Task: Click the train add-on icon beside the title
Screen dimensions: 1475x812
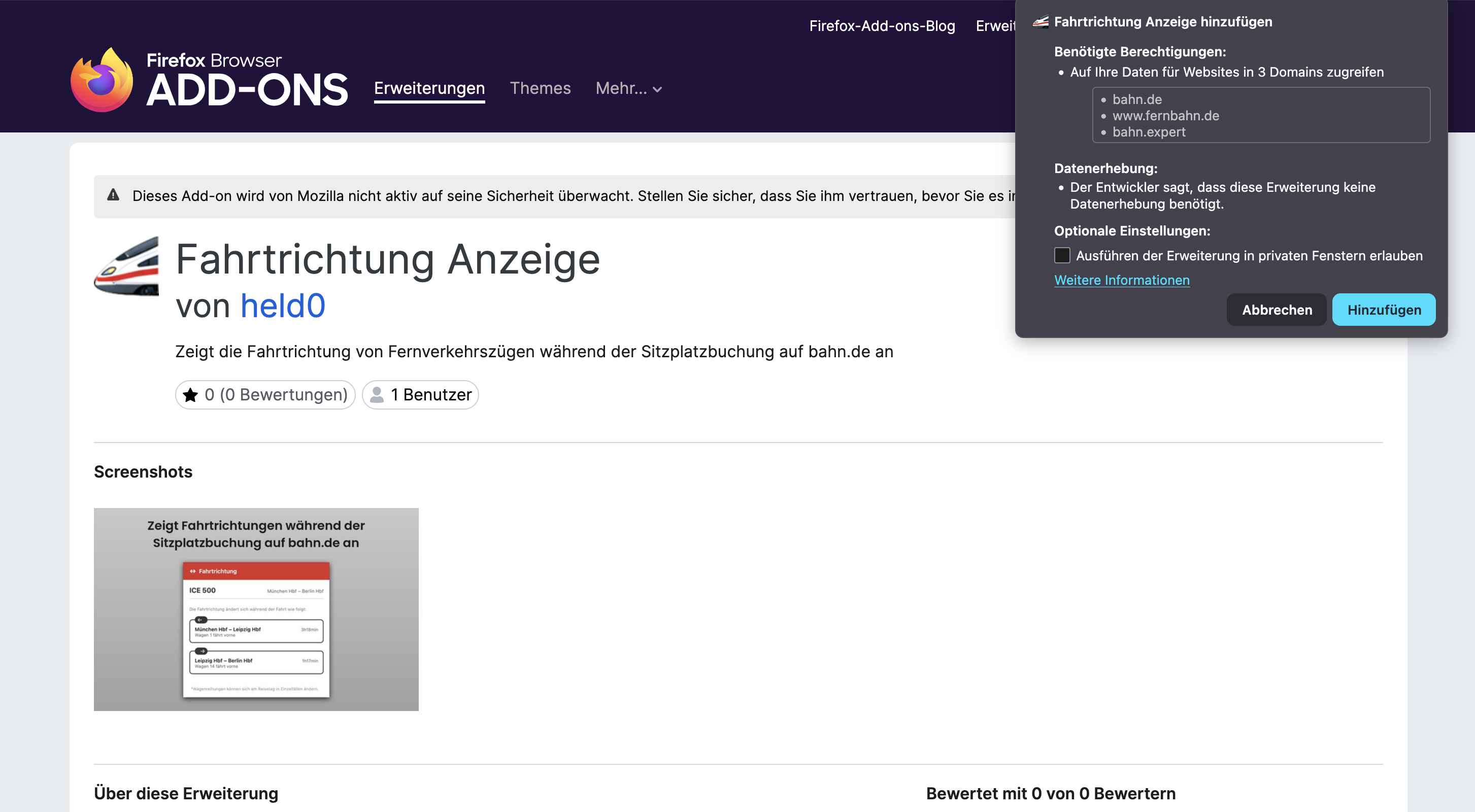Action: coord(126,266)
